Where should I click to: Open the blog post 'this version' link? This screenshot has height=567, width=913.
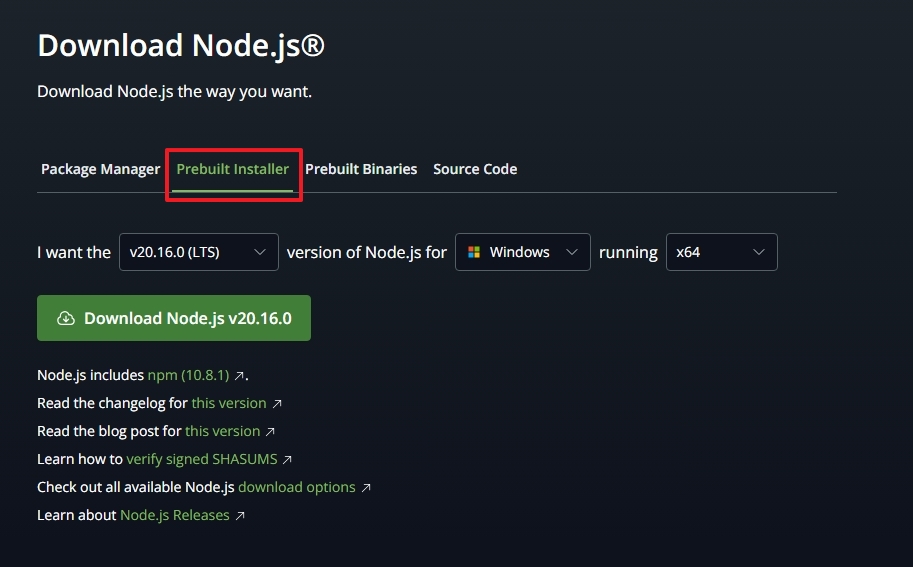pos(222,431)
